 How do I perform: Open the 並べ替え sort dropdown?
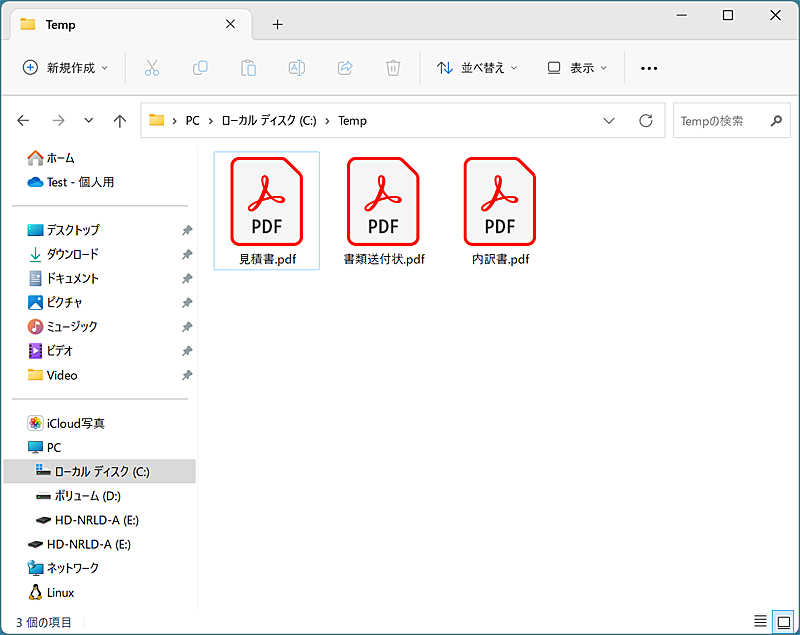(x=476, y=68)
